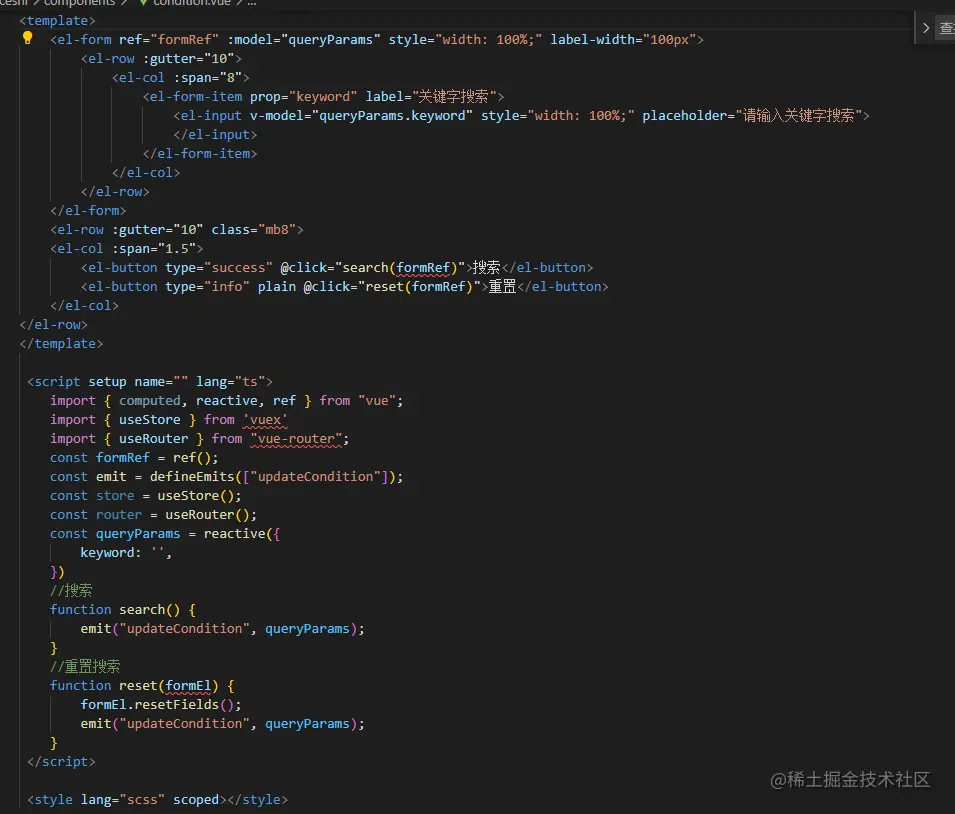Click the underlined "vue-router" import string
The image size is (955, 814).
(x=296, y=439)
